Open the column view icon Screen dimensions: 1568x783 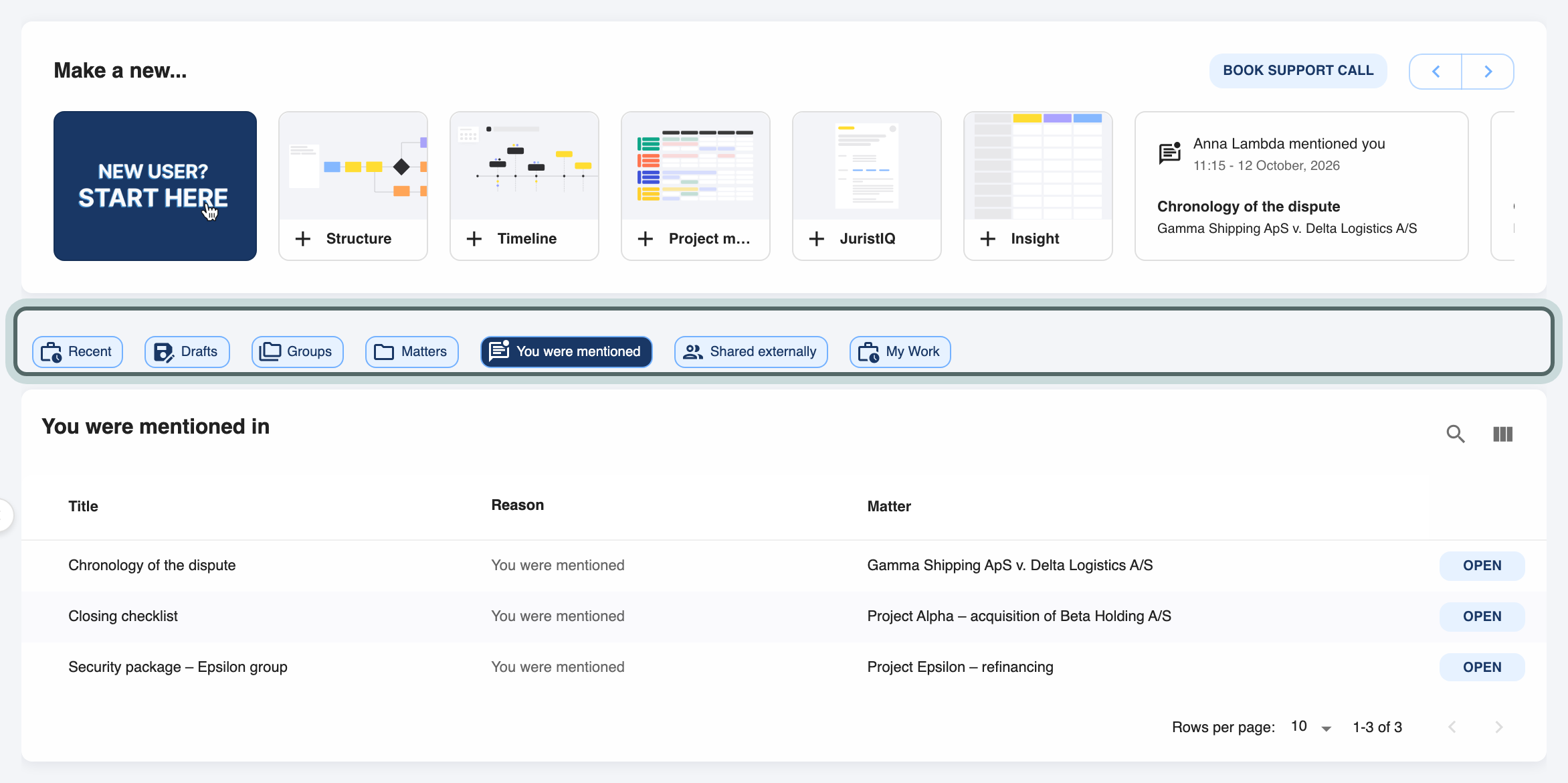coord(1502,434)
